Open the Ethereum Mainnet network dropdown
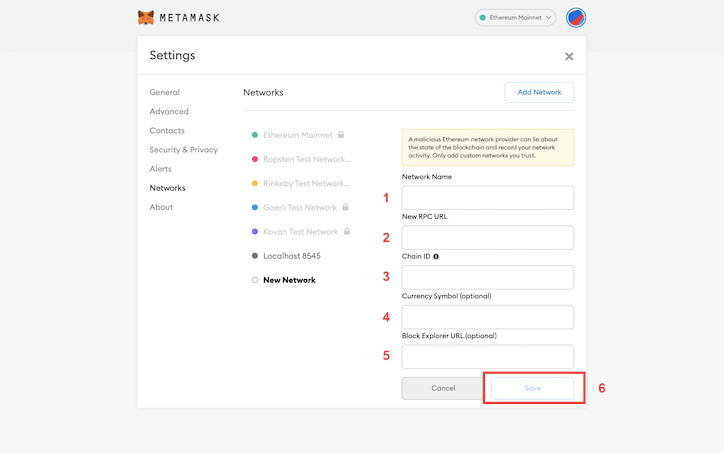Viewport: 724px width, 453px height. (516, 18)
